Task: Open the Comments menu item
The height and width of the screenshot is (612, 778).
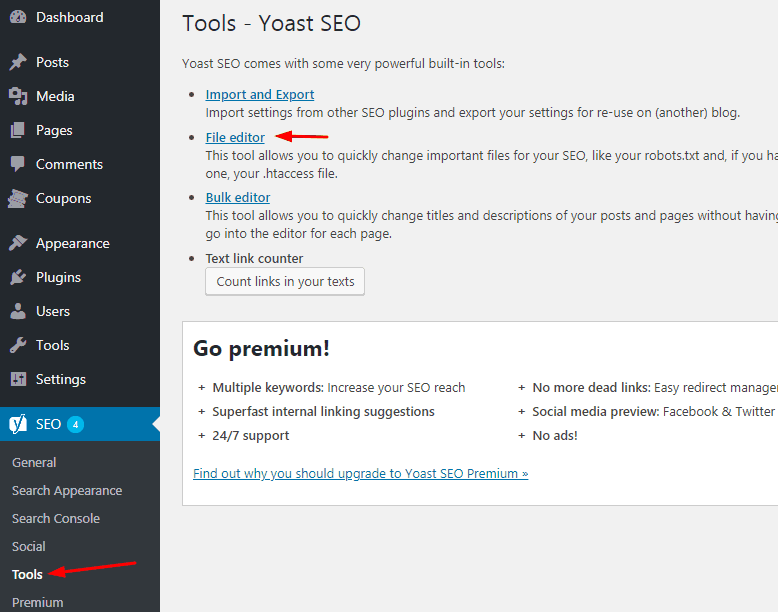Action: point(80,164)
